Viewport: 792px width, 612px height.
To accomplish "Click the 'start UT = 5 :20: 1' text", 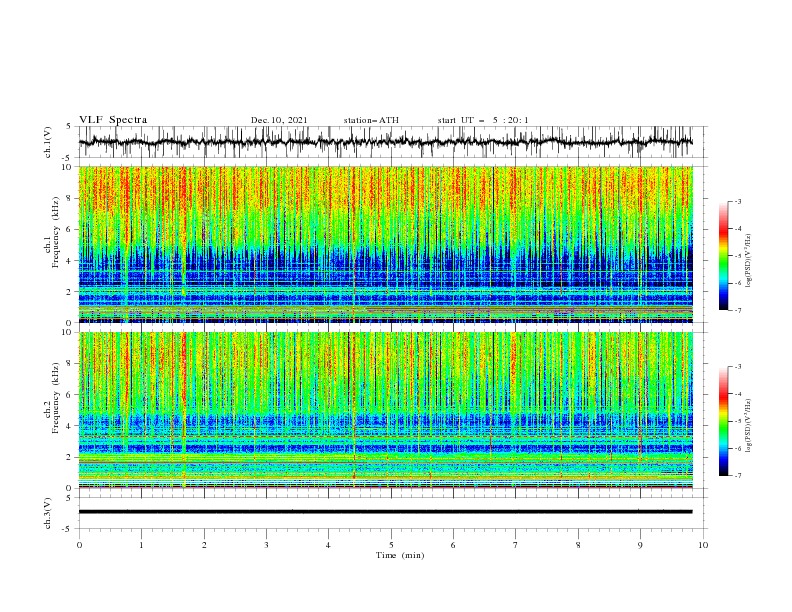I will coord(483,120).
